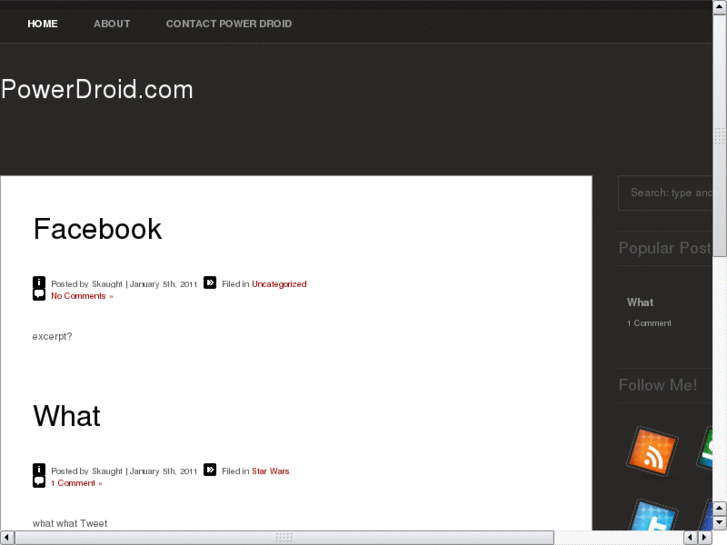Go to the Home menu item

(x=43, y=24)
